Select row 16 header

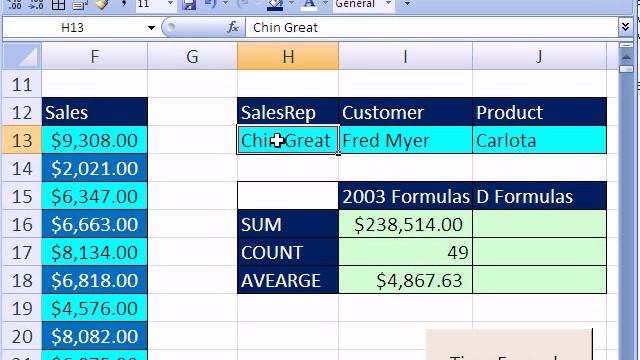click(x=22, y=224)
